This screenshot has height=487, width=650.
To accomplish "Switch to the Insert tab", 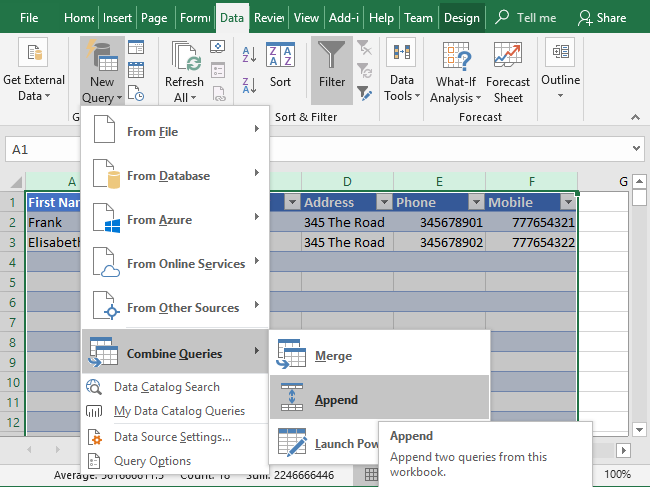I will coord(117,18).
